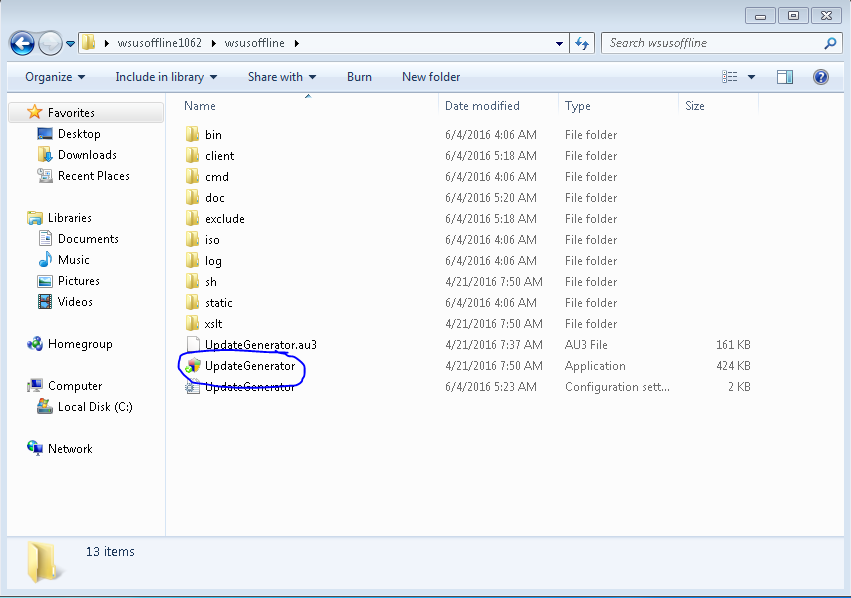
Task: Go to wsusoffline1062 in the breadcrumb path
Action: tap(160, 43)
